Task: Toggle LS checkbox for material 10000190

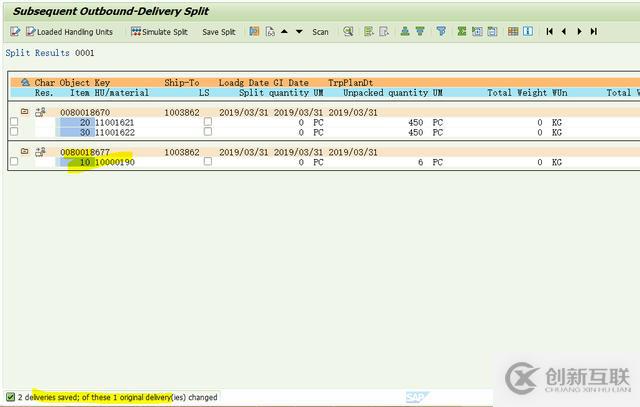Action: 208,161
